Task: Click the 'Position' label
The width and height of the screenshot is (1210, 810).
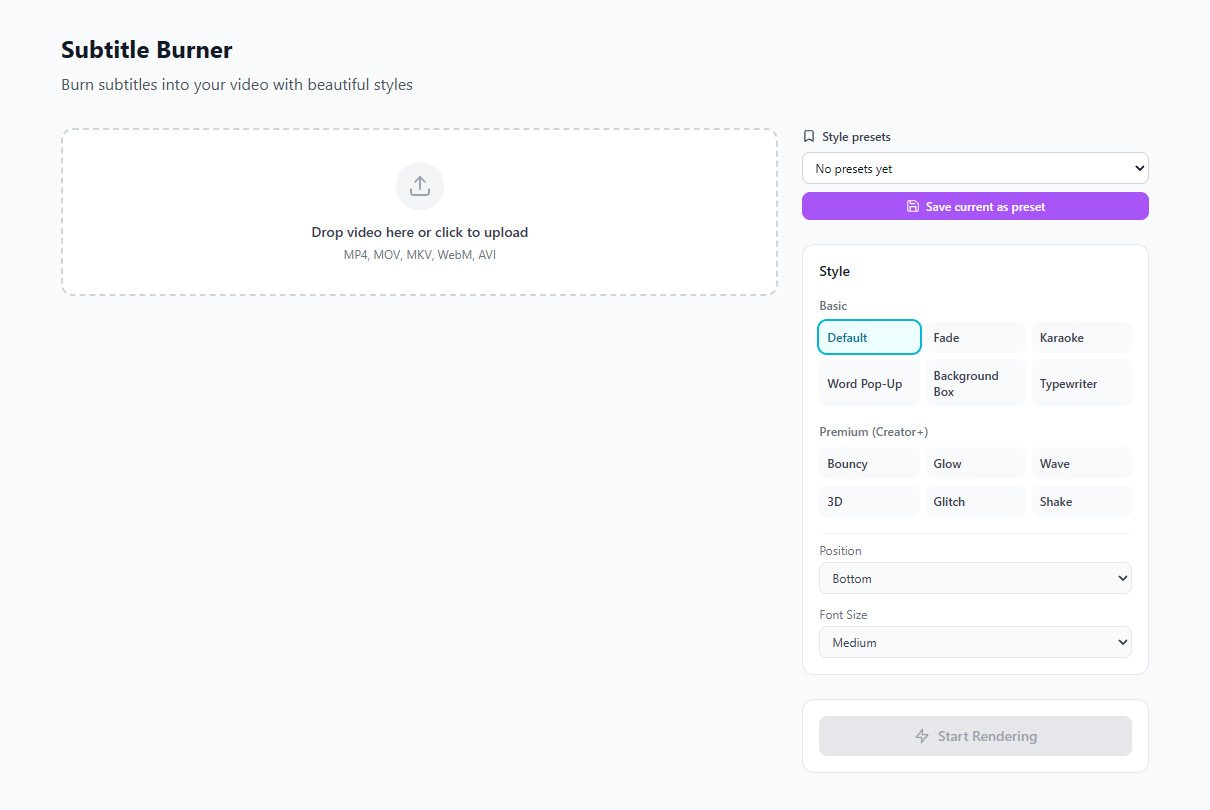Action: pos(840,551)
